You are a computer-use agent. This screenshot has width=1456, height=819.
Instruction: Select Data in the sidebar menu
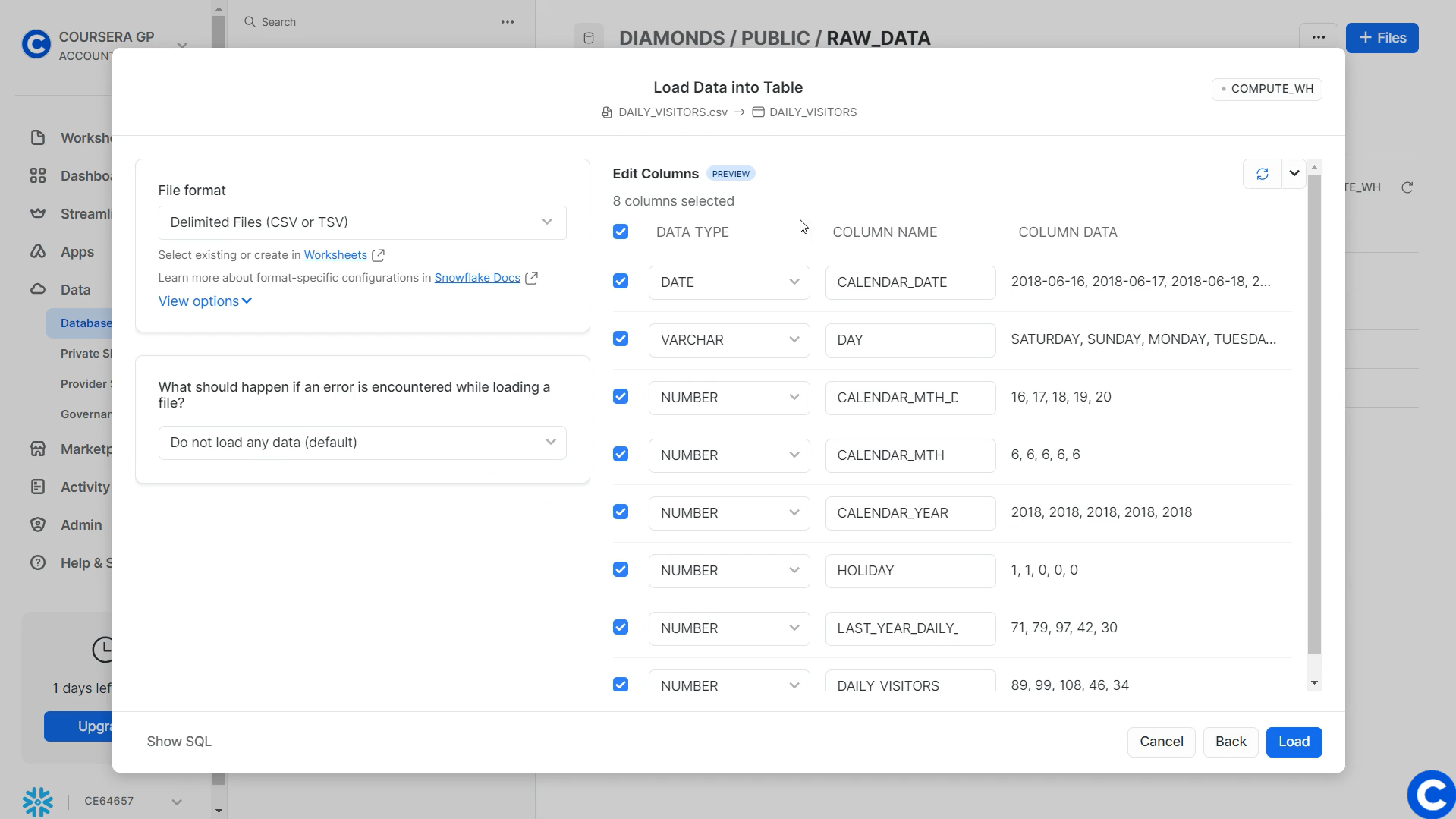pos(75,289)
